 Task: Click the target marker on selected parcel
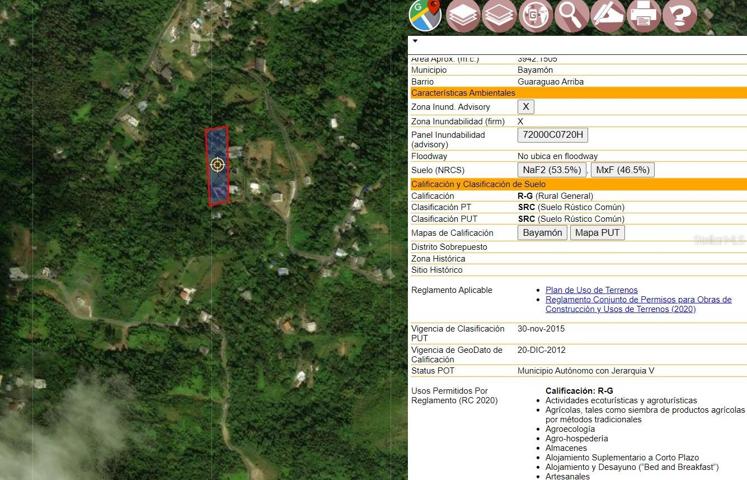point(217,165)
